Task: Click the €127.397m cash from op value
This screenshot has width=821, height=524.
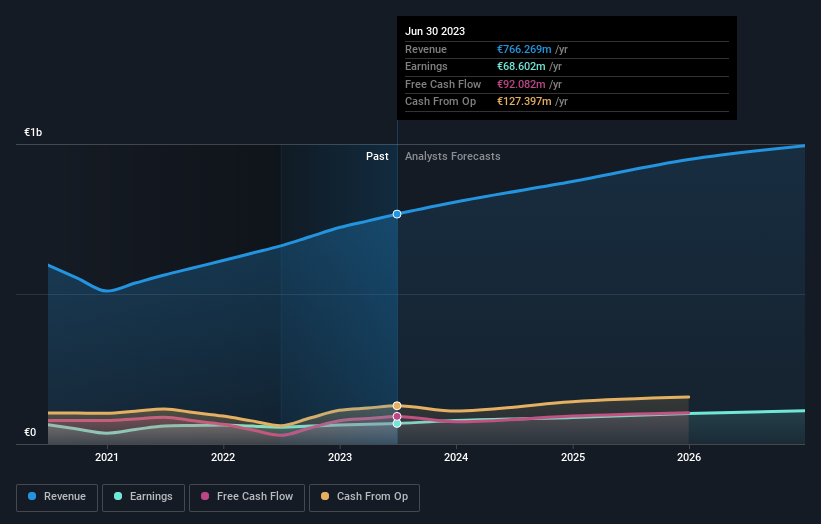Action: 524,102
